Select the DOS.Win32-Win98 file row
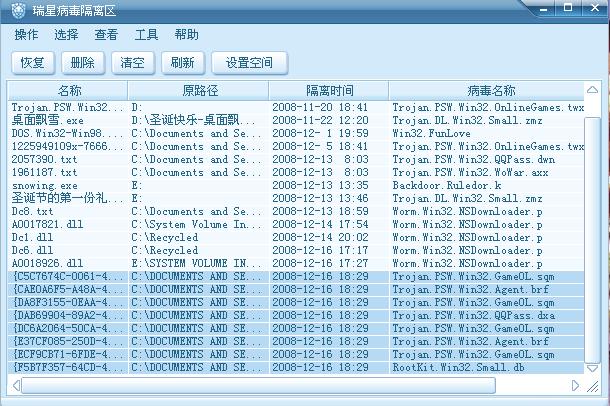610x406 pixels. [296, 133]
